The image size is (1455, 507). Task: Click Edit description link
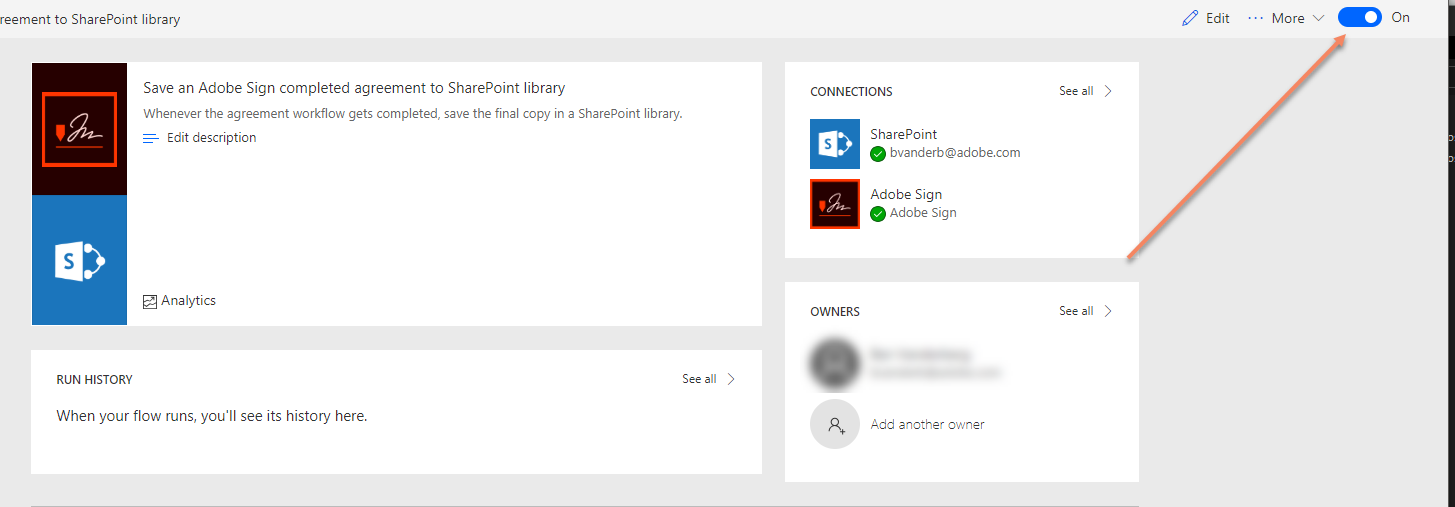(x=211, y=138)
